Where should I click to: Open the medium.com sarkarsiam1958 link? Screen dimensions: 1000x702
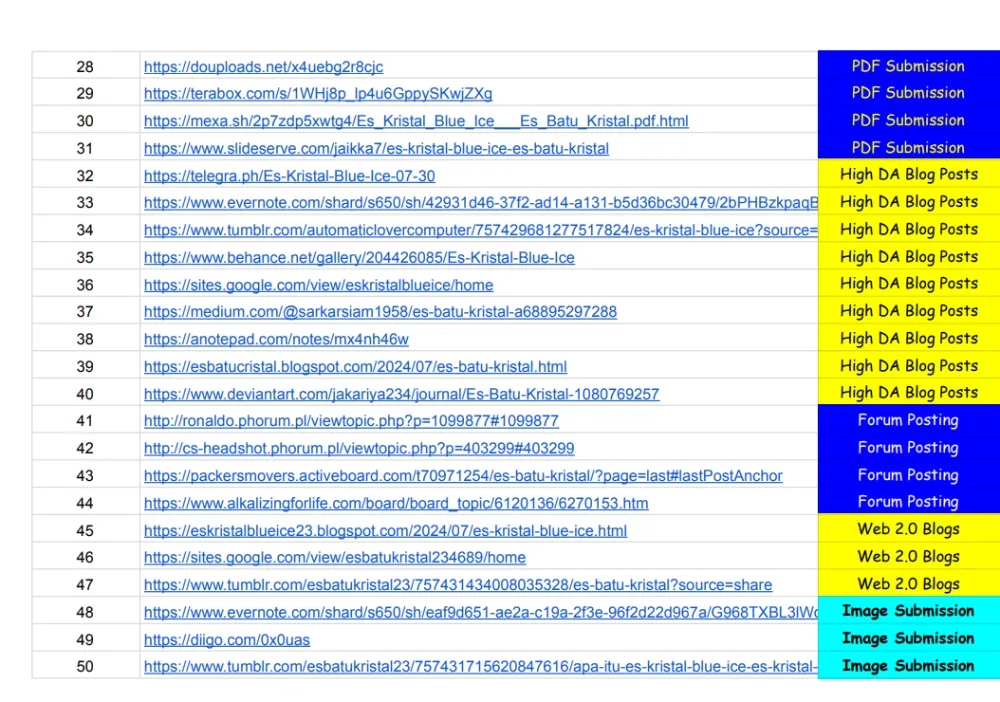coord(380,312)
